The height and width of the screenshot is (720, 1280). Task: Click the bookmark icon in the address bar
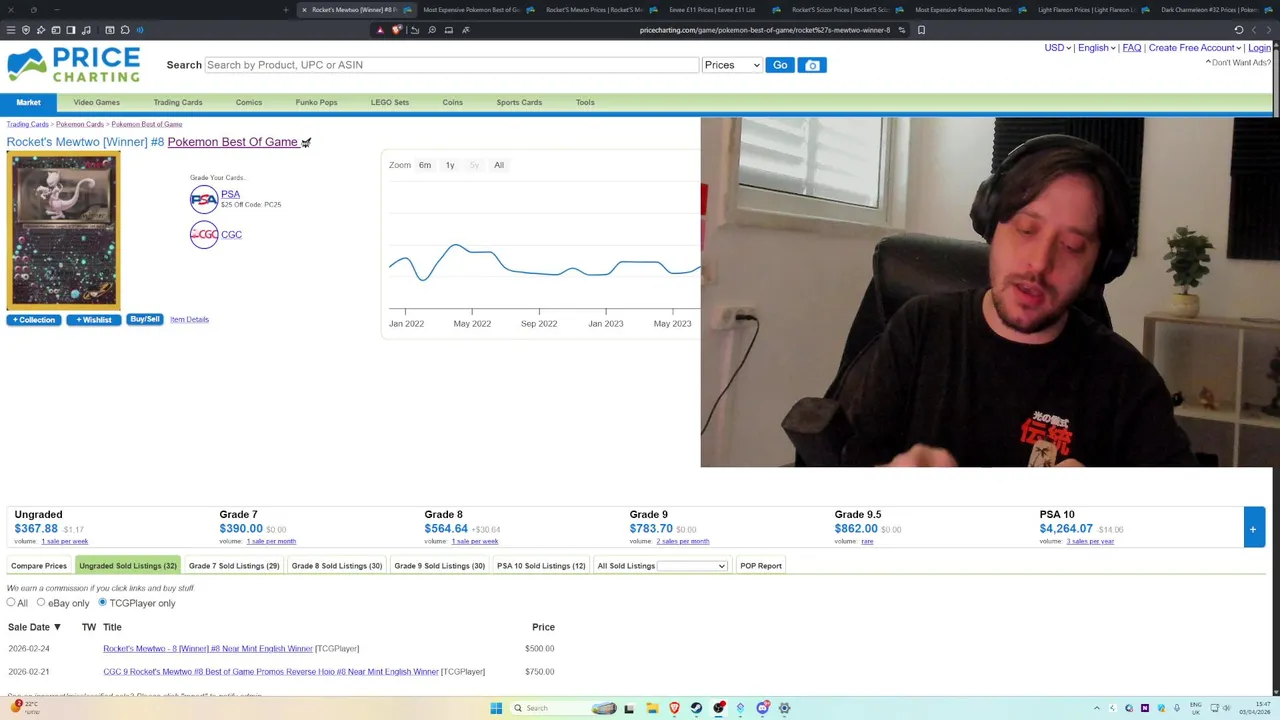click(921, 30)
